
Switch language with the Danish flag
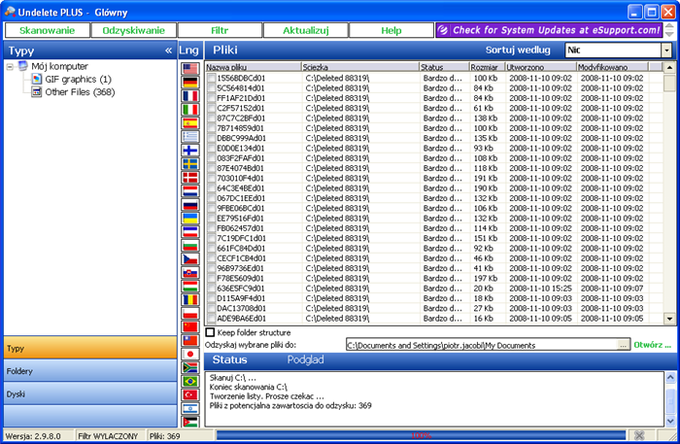(190, 177)
